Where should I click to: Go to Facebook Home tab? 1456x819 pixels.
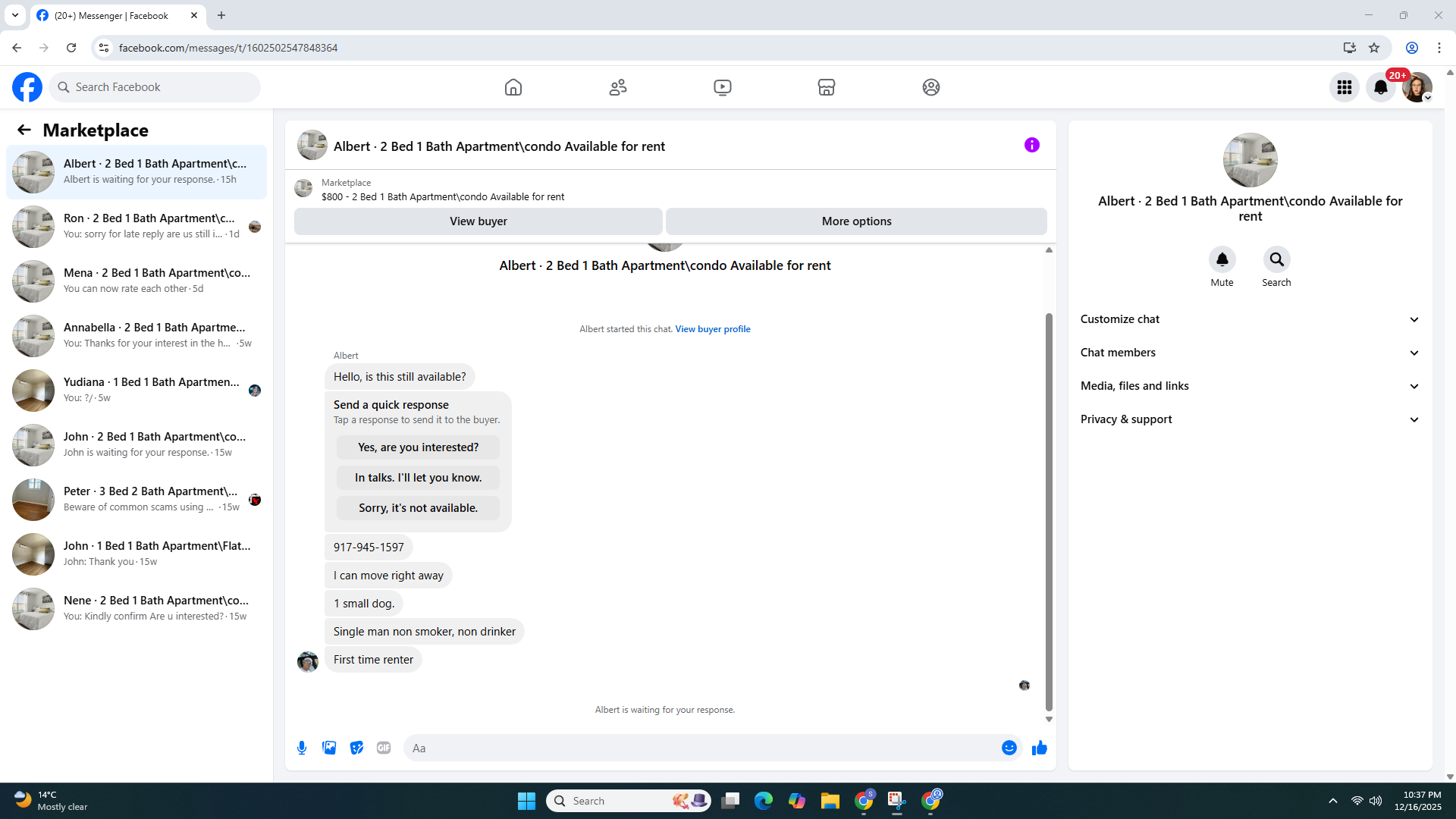pyautogui.click(x=513, y=87)
